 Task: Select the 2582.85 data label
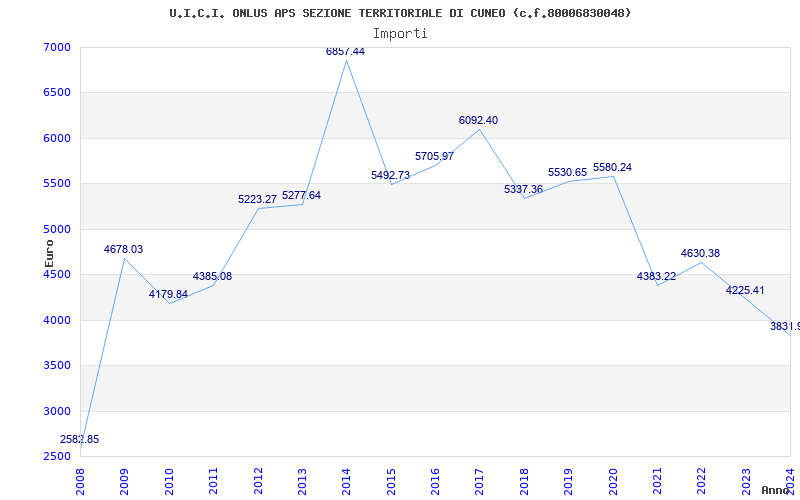pyautogui.click(x=80, y=439)
